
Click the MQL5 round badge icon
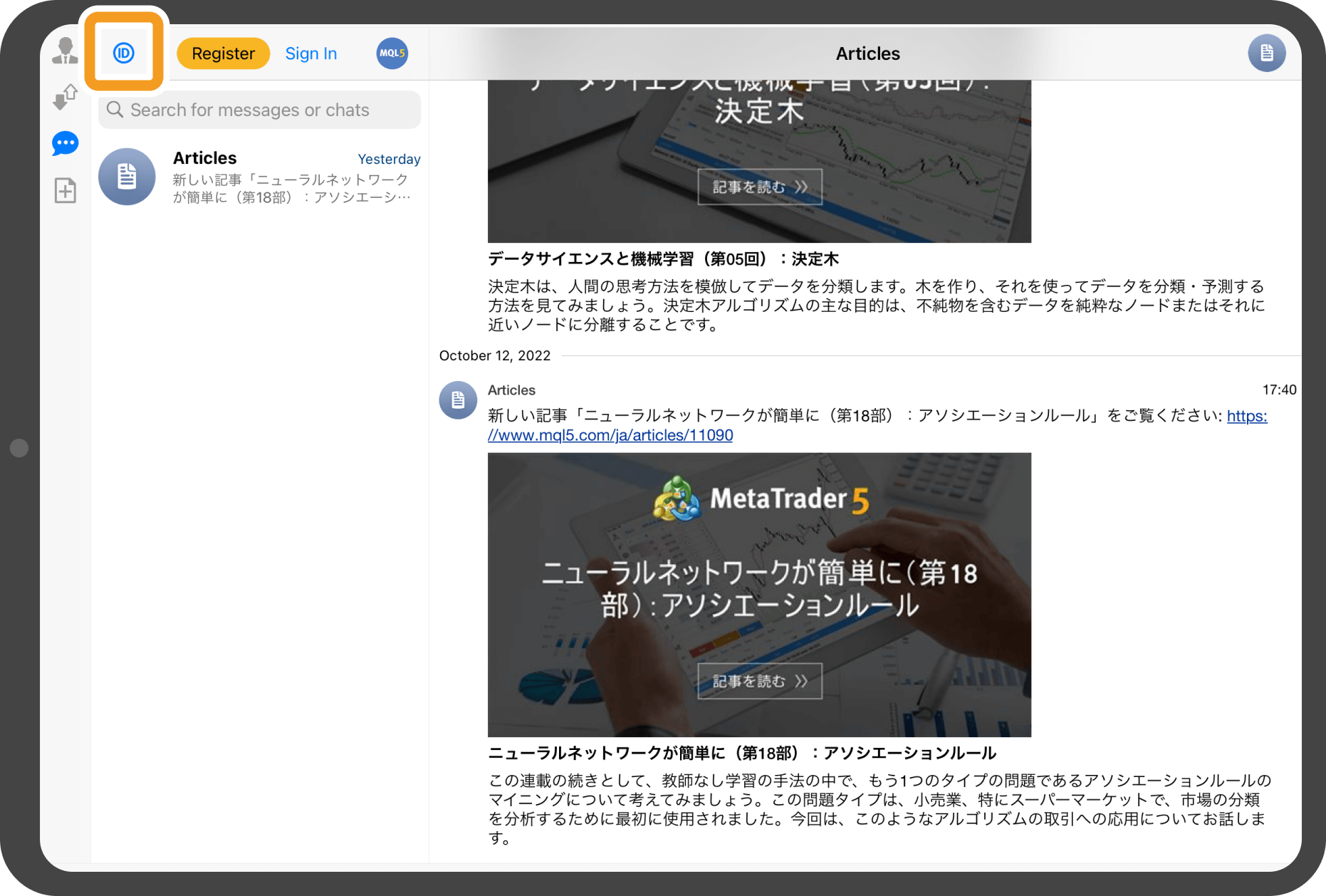click(x=392, y=53)
